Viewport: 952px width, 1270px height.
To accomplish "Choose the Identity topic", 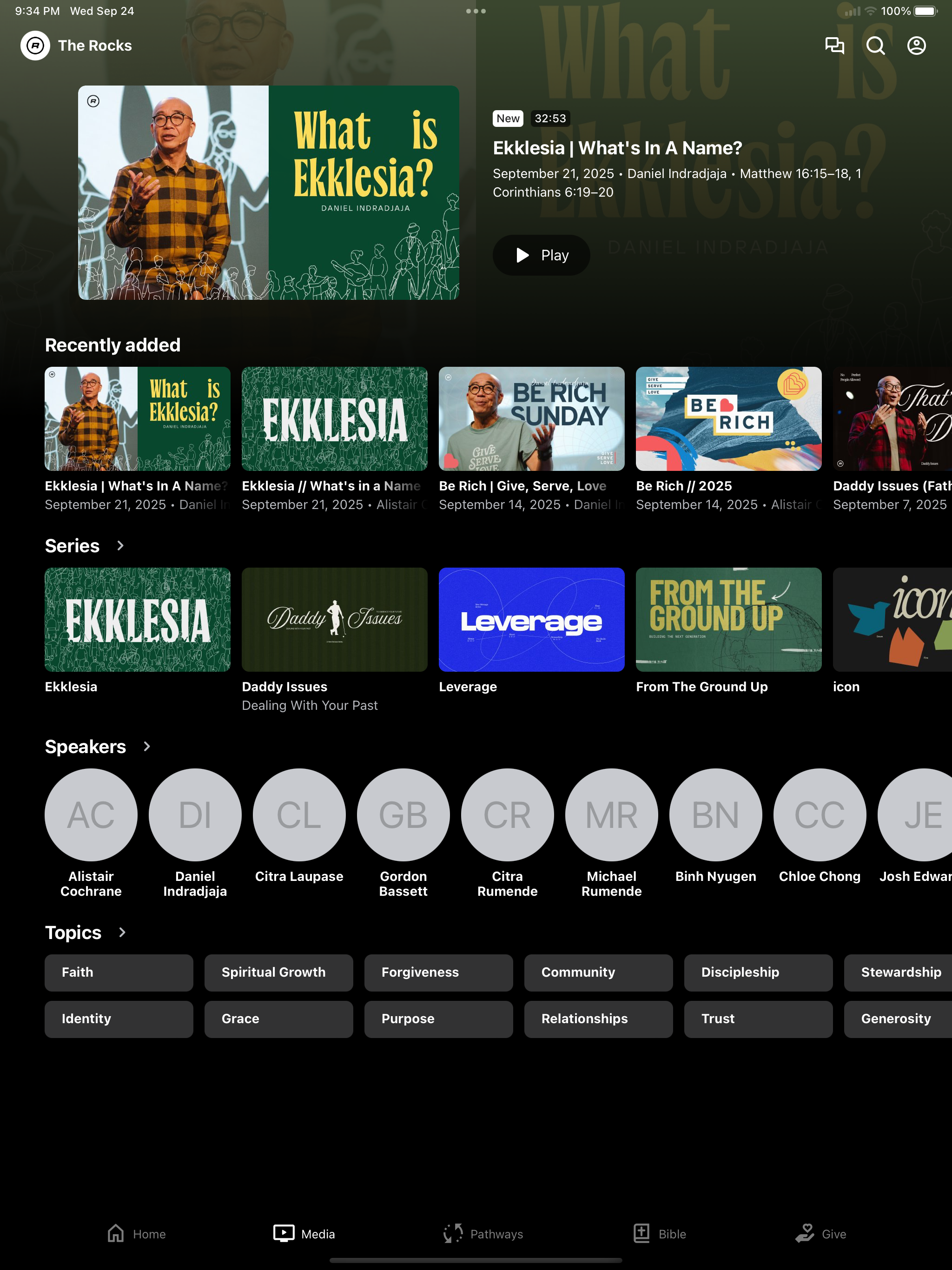I will coord(119,1019).
